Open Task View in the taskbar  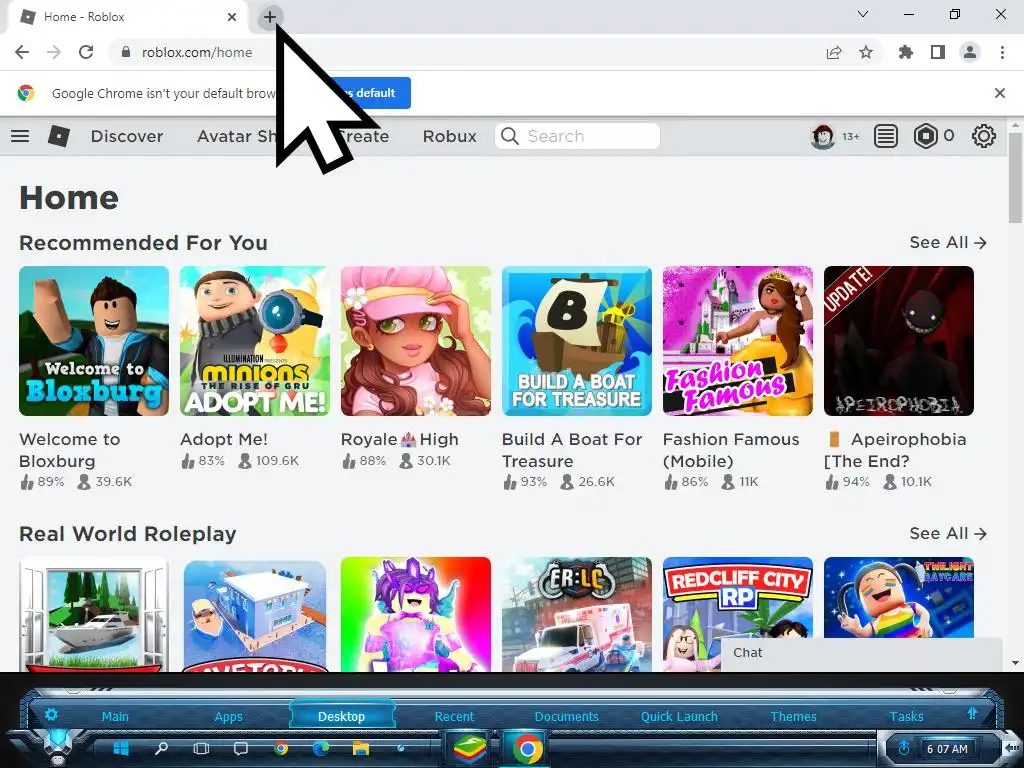point(201,748)
